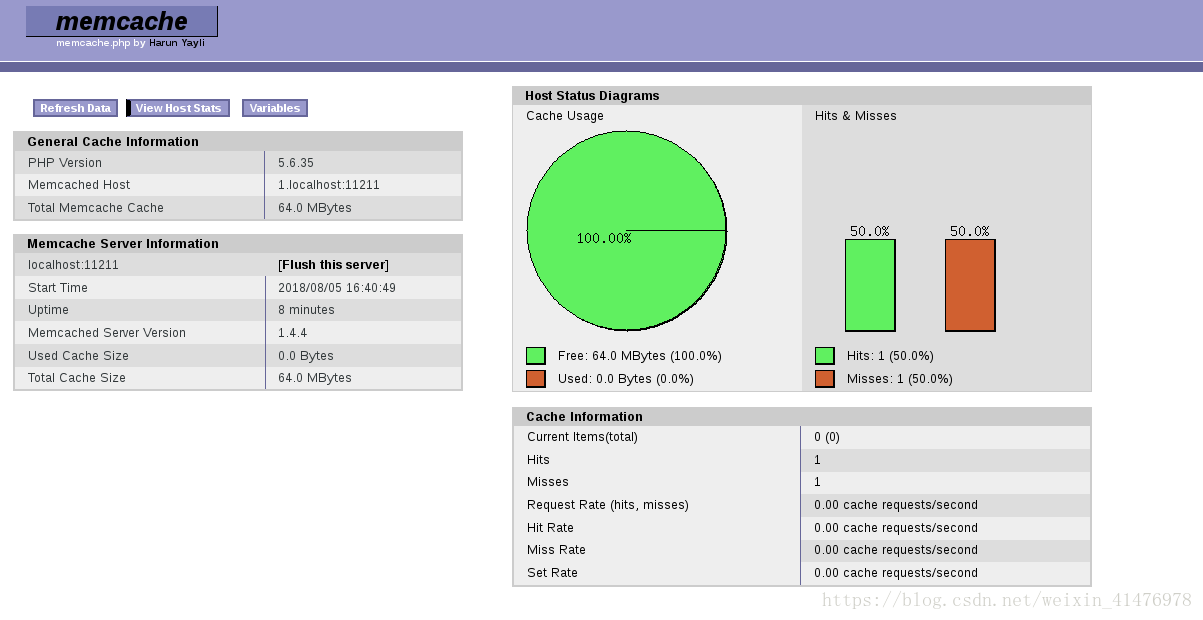1203x620 pixels.
Task: Select Start Time value 2018/08/05 16:40:49
Action: 337,288
